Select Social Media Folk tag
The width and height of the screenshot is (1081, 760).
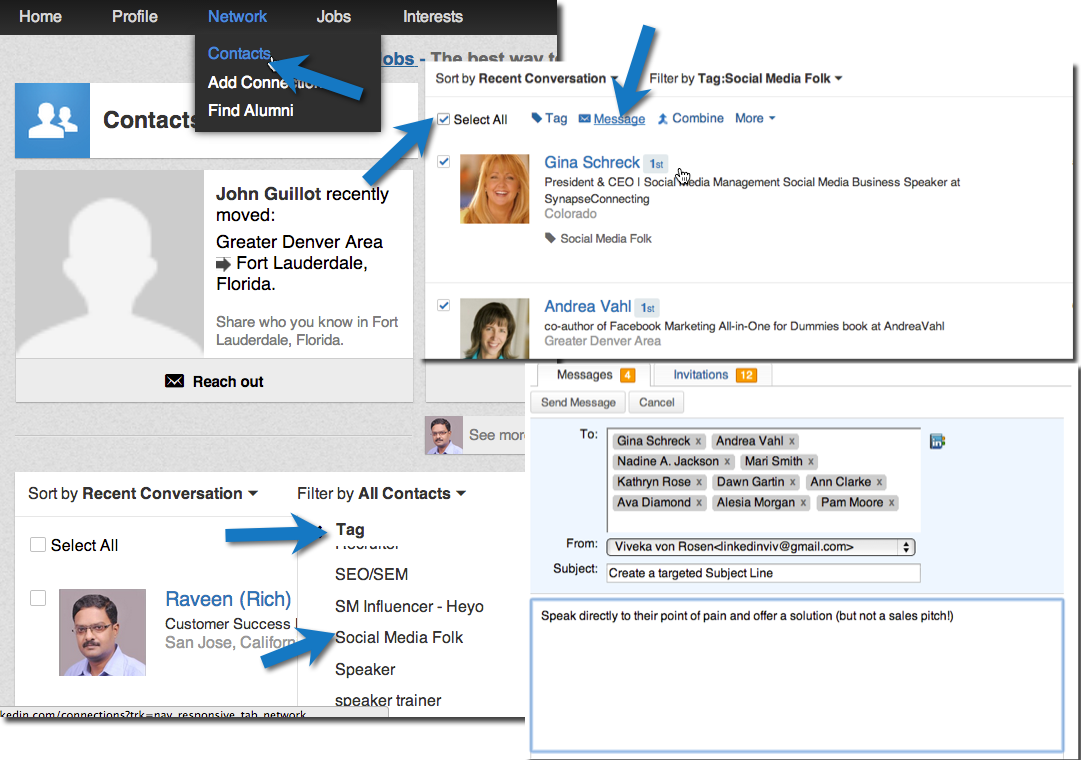tap(399, 637)
